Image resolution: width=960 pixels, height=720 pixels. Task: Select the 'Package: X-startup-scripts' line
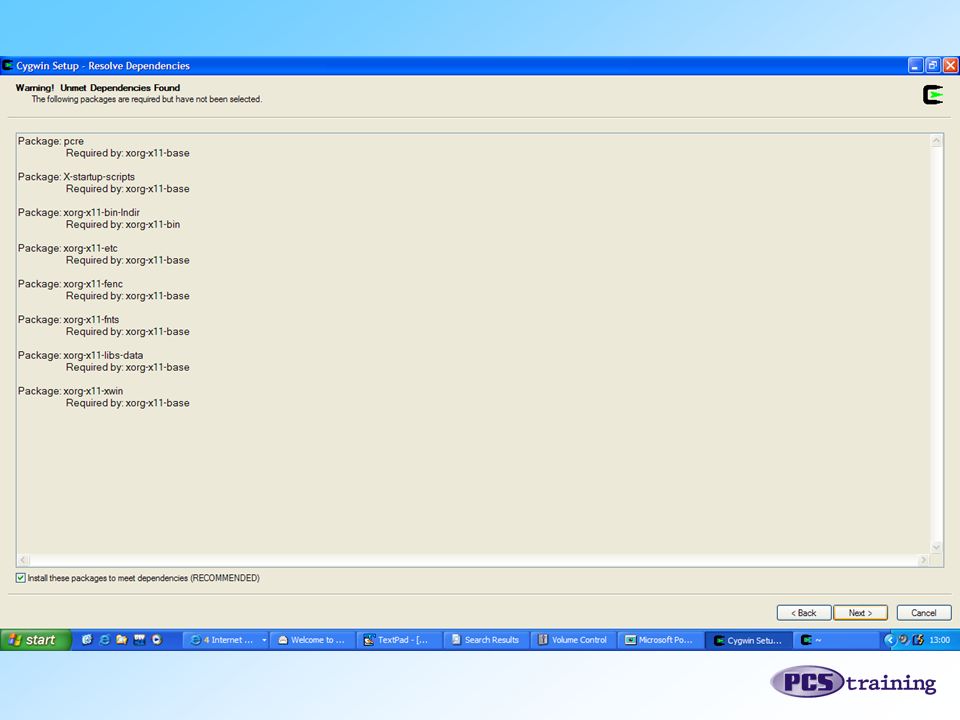pos(77,177)
